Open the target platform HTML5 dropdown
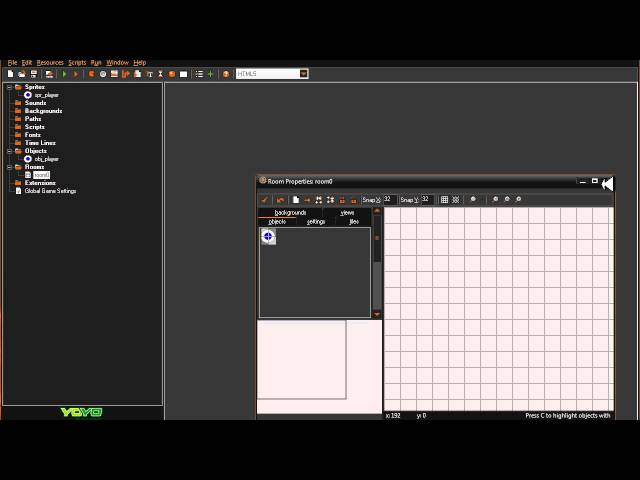Image resolution: width=640 pixels, height=480 pixels. (304, 73)
